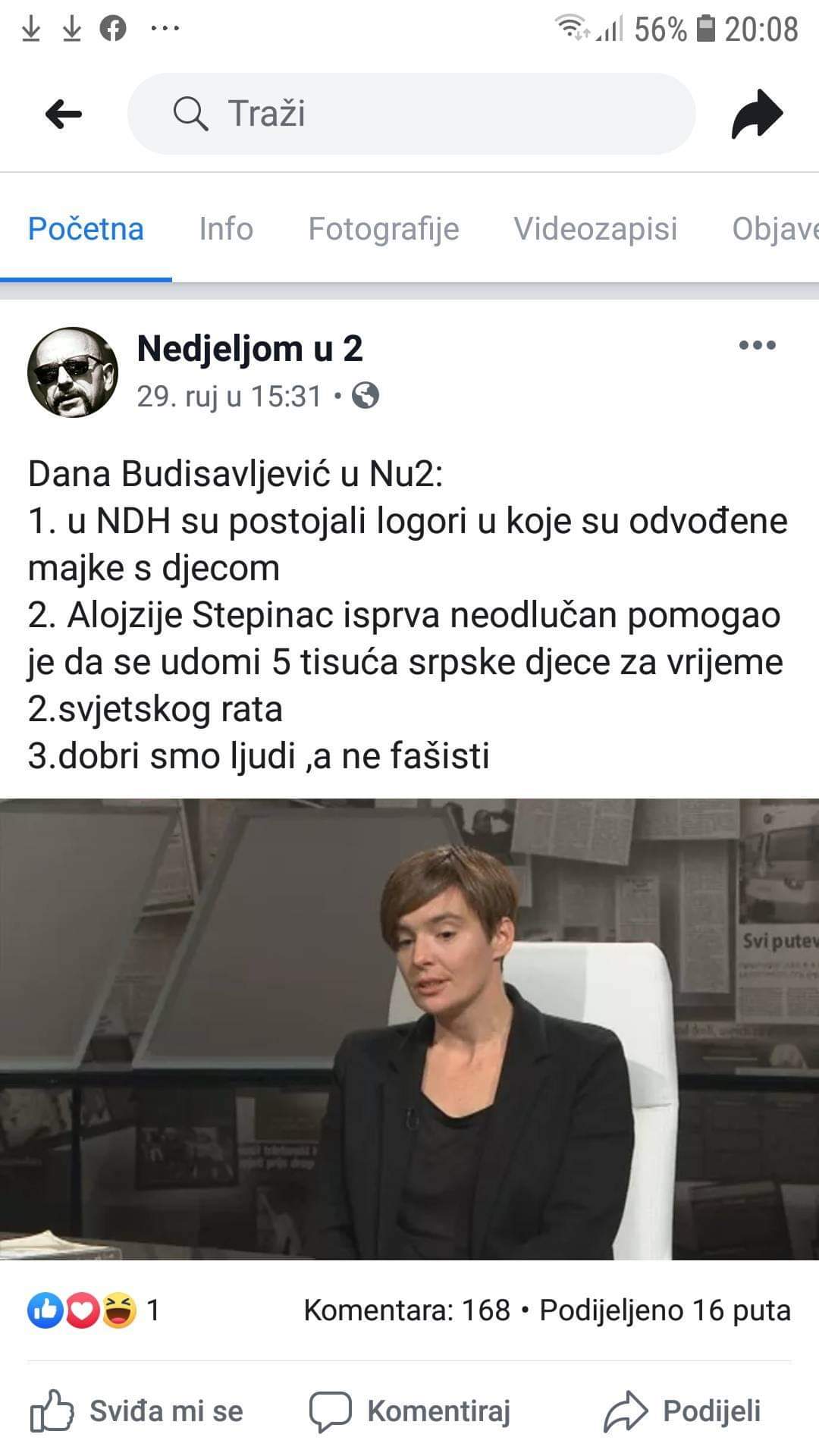Image resolution: width=819 pixels, height=1456 pixels.
Task: Tap the share arrow icon beside search
Action: point(756,115)
